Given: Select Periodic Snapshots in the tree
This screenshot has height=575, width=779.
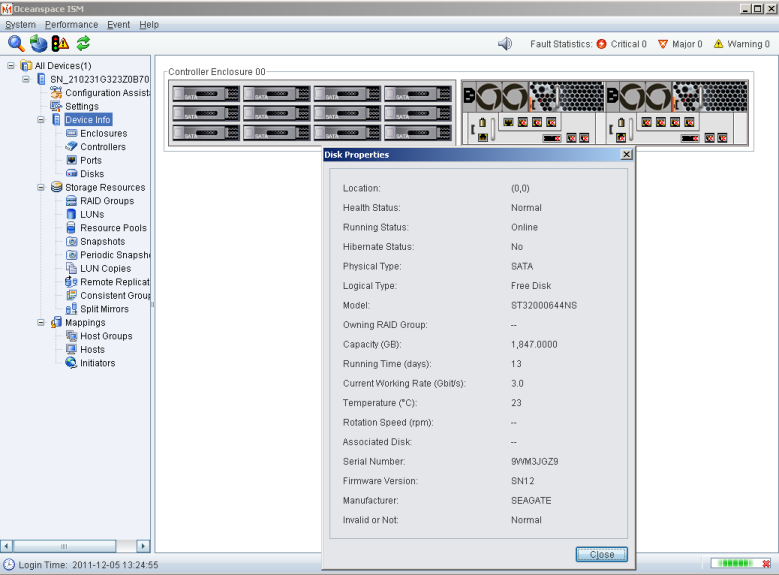Looking at the screenshot, I should click(115, 255).
